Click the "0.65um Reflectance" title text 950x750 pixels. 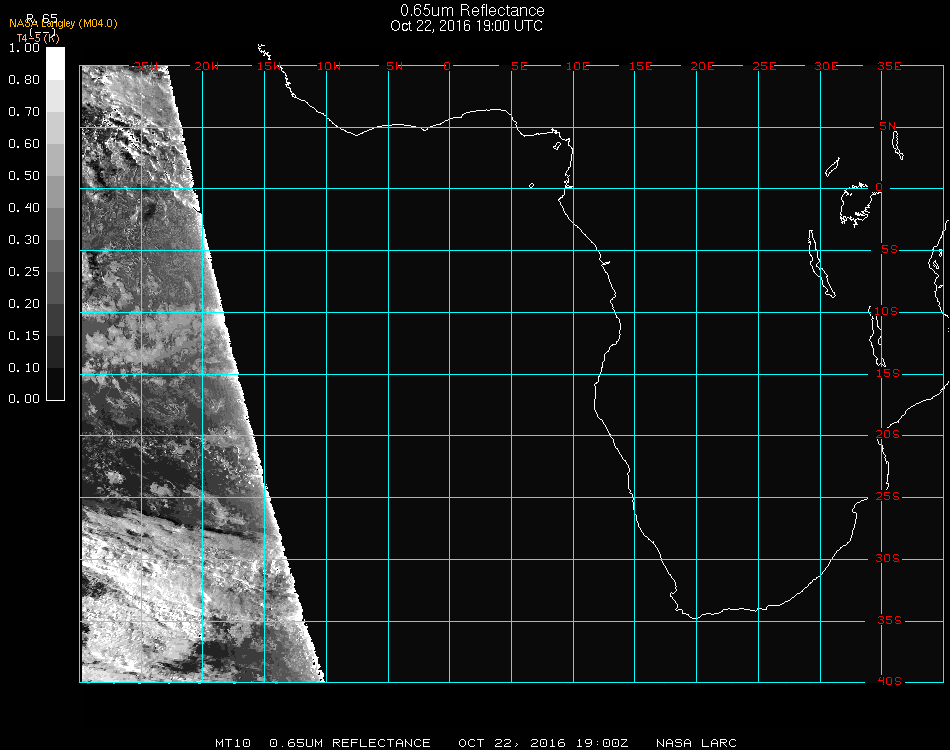(x=472, y=10)
